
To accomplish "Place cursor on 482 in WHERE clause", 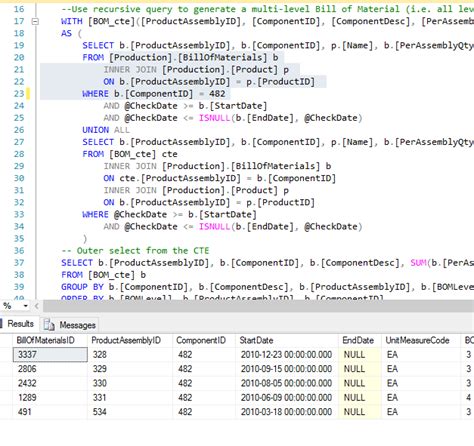I will (217, 94).
